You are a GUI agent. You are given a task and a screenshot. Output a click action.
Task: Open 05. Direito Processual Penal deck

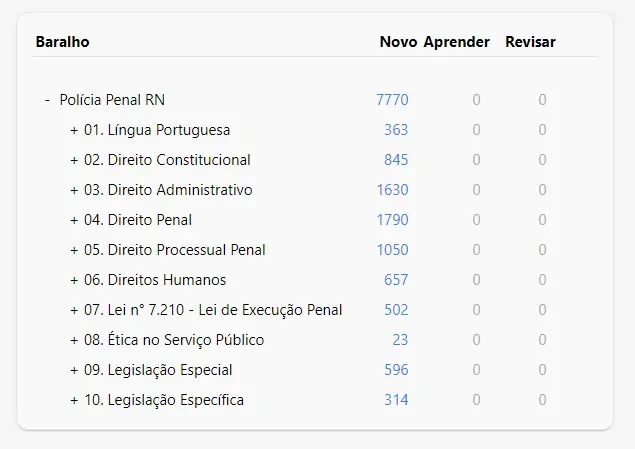175,250
